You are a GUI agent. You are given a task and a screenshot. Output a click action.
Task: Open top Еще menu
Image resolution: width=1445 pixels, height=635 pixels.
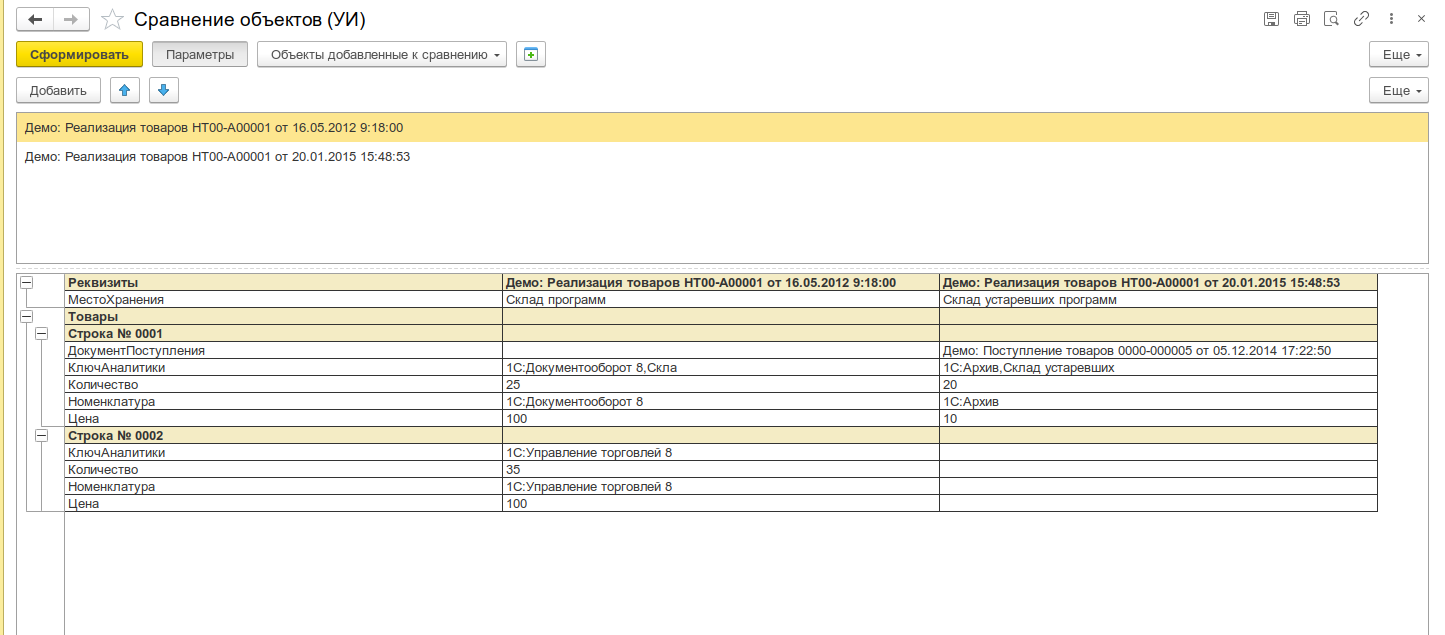pyautogui.click(x=1399, y=54)
